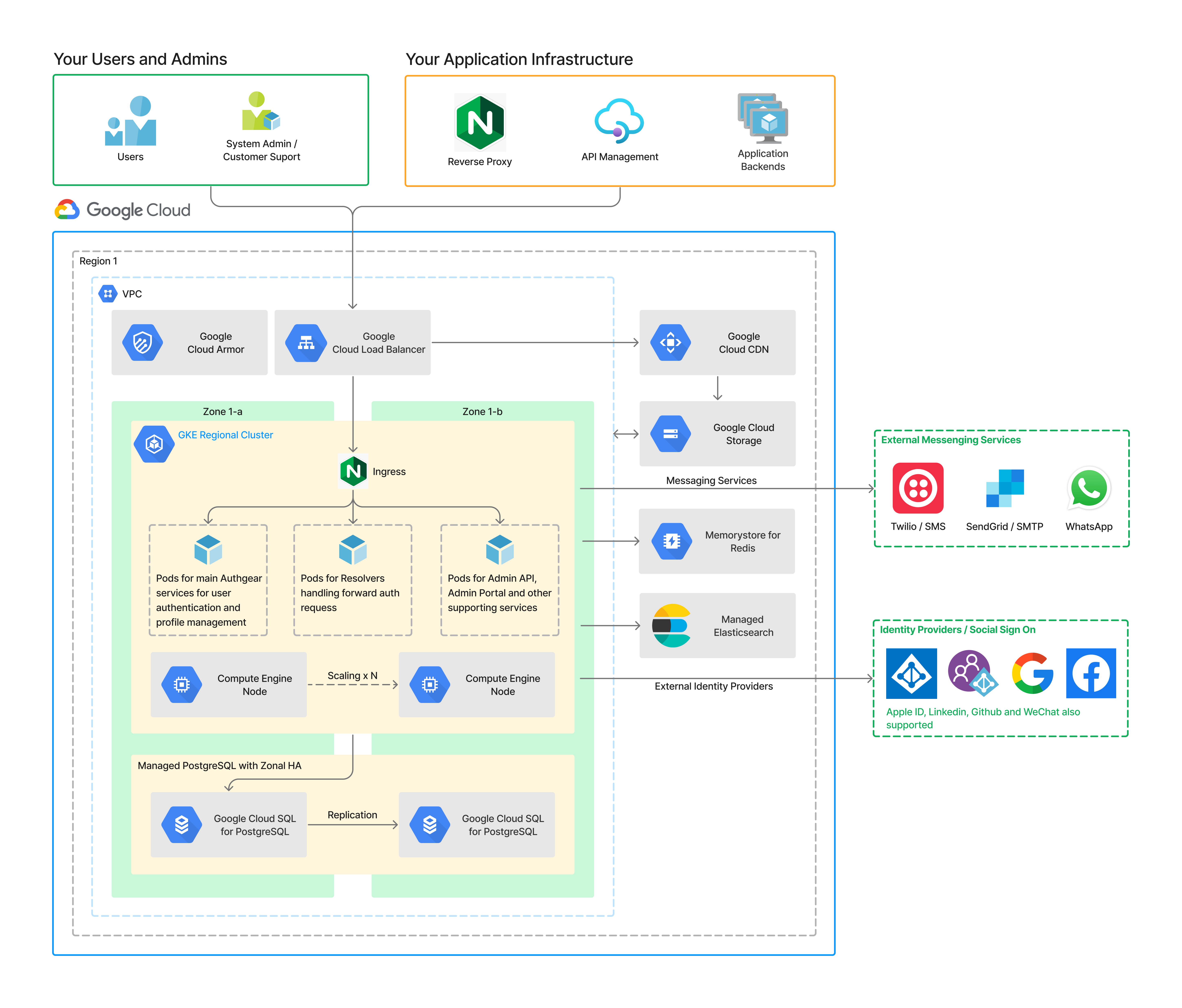Click the GKE Regional Cluster label

tap(225, 435)
